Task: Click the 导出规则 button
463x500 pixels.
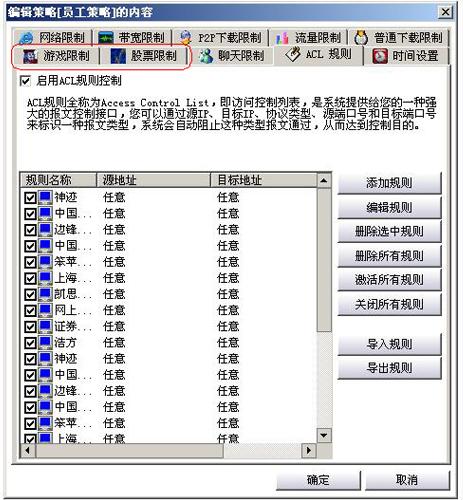Action: 389,368
